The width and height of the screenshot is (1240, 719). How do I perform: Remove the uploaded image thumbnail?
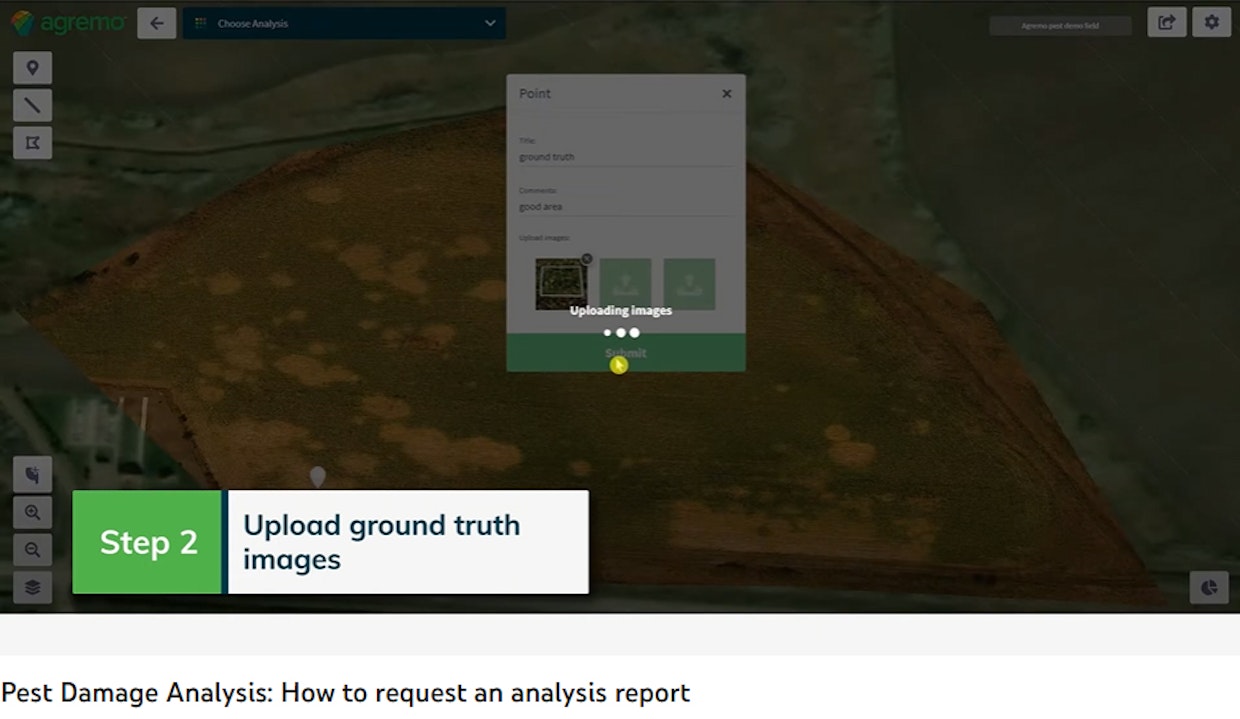[x=587, y=259]
